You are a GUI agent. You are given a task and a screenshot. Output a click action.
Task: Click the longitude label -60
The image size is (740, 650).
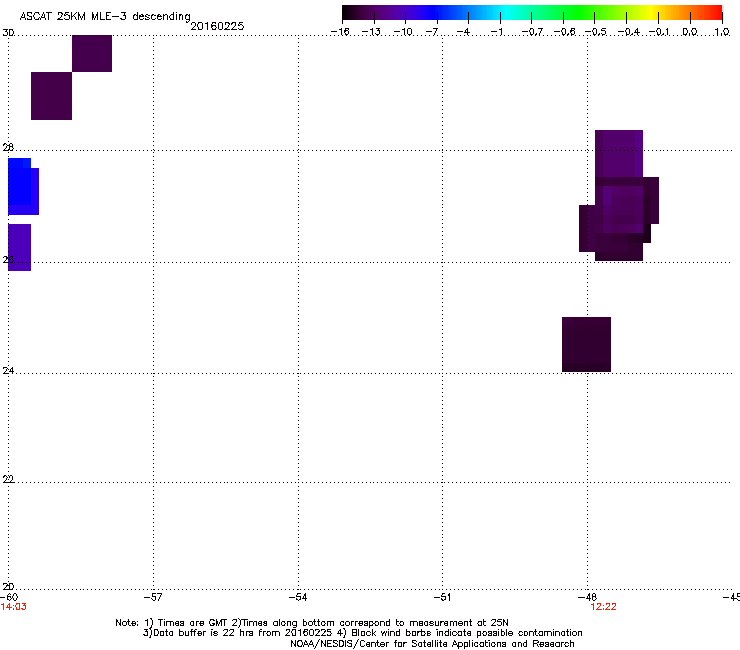[x=9, y=597]
